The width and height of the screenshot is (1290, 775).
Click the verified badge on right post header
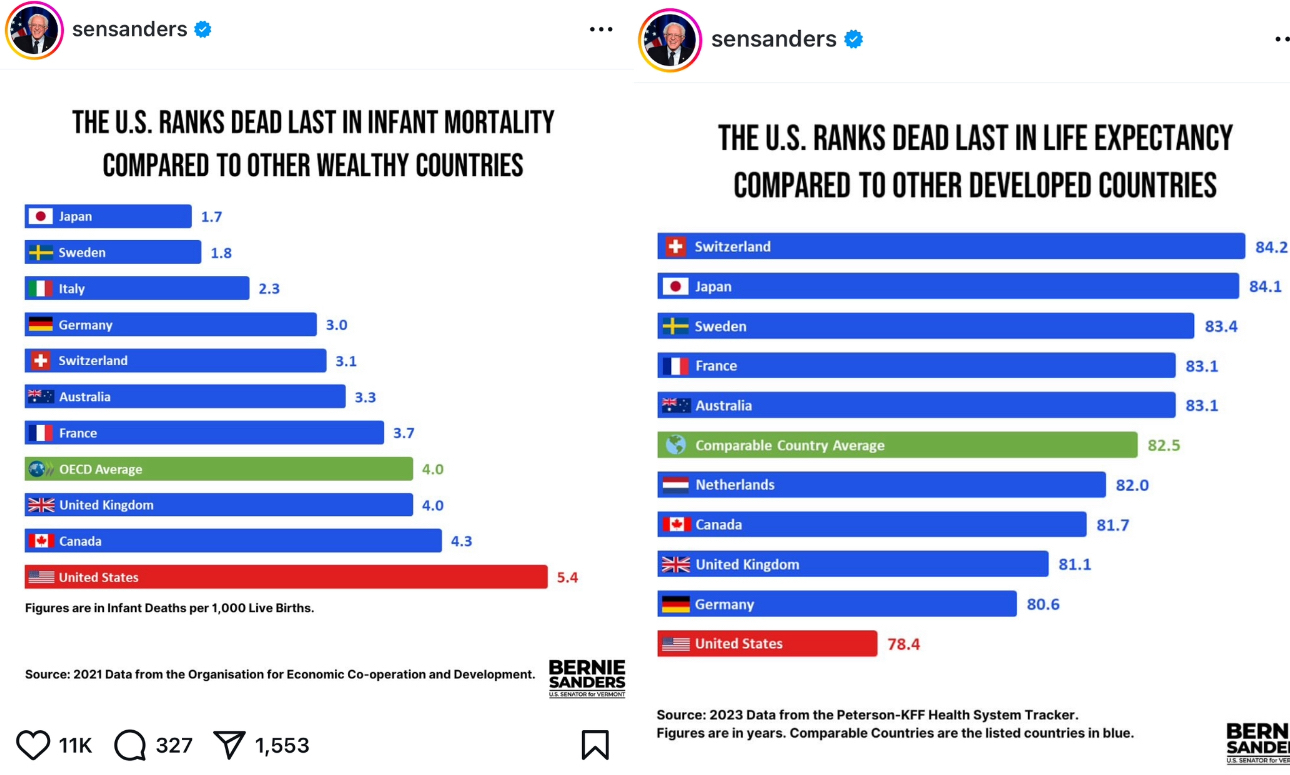click(853, 39)
